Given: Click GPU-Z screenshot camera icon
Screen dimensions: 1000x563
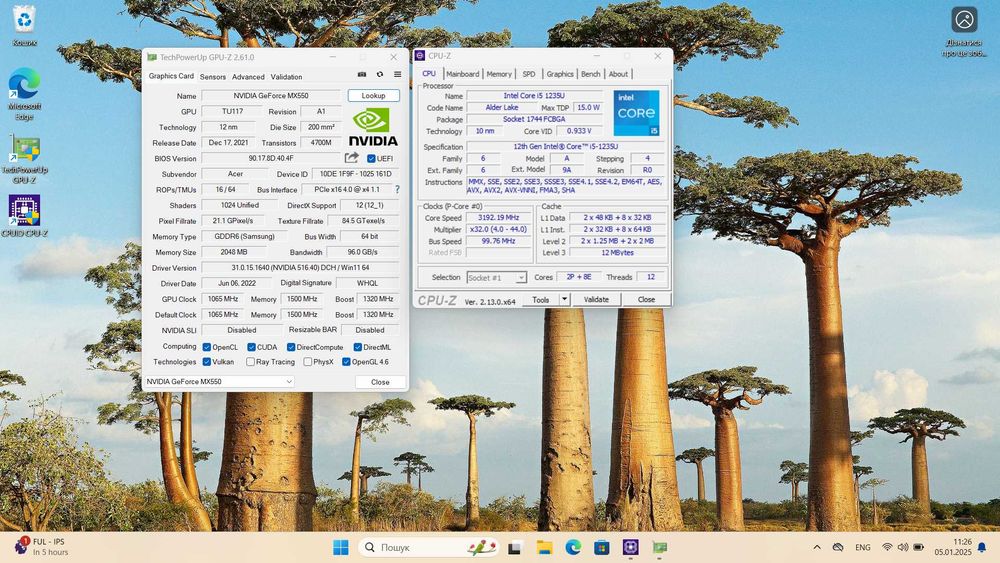Looking at the screenshot, I should 362,75.
